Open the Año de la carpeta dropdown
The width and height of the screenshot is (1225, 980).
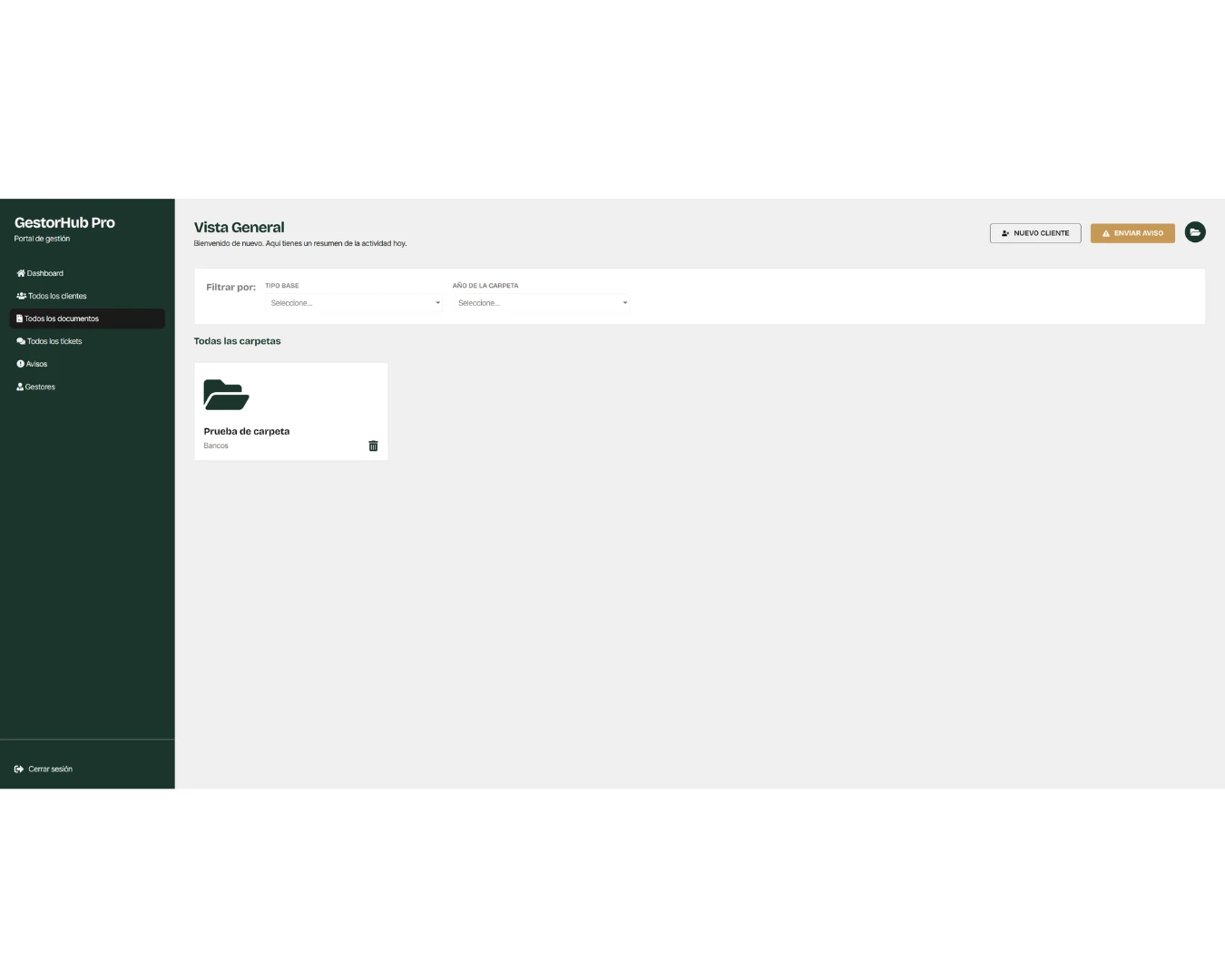[x=542, y=303]
